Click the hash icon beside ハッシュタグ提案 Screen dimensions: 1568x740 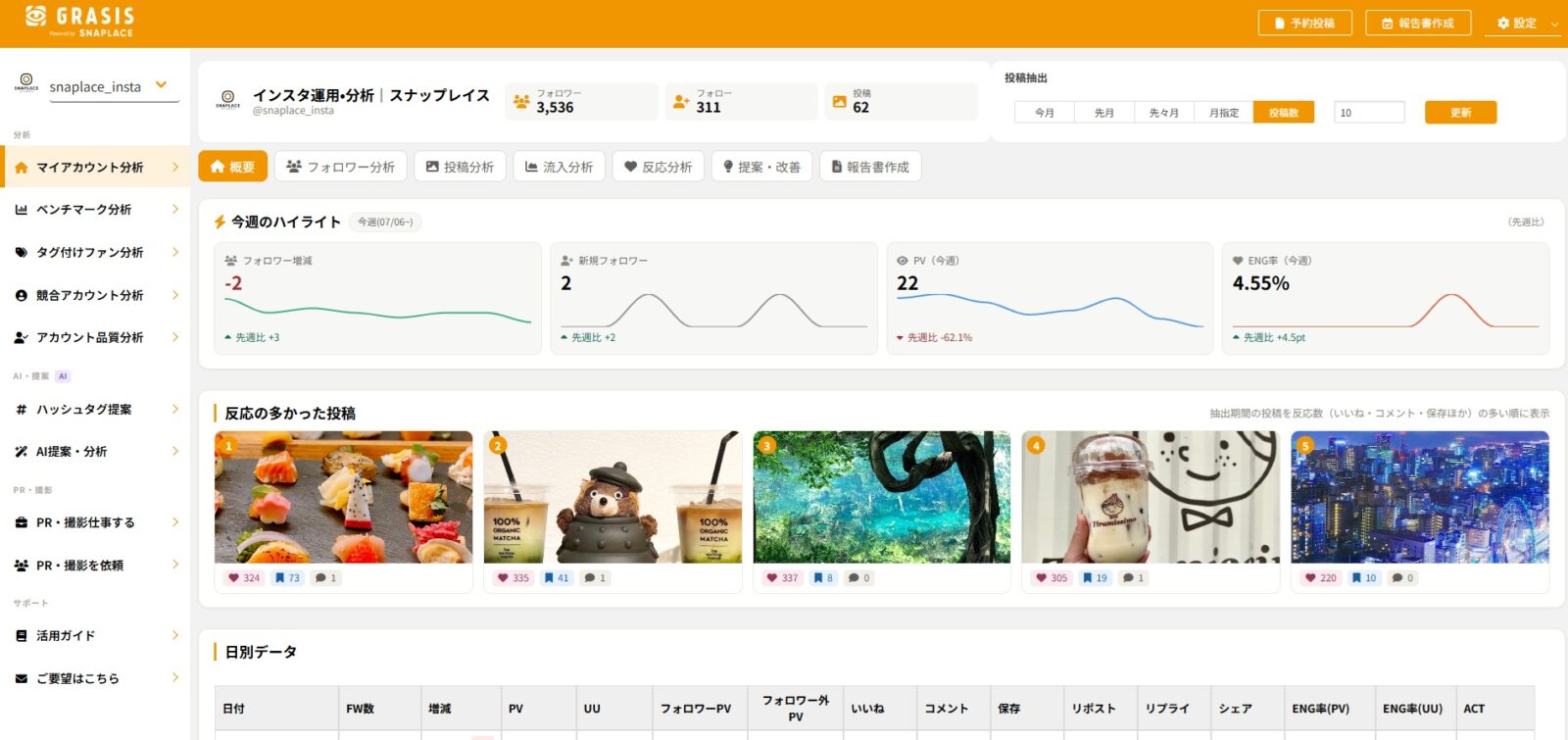point(21,410)
